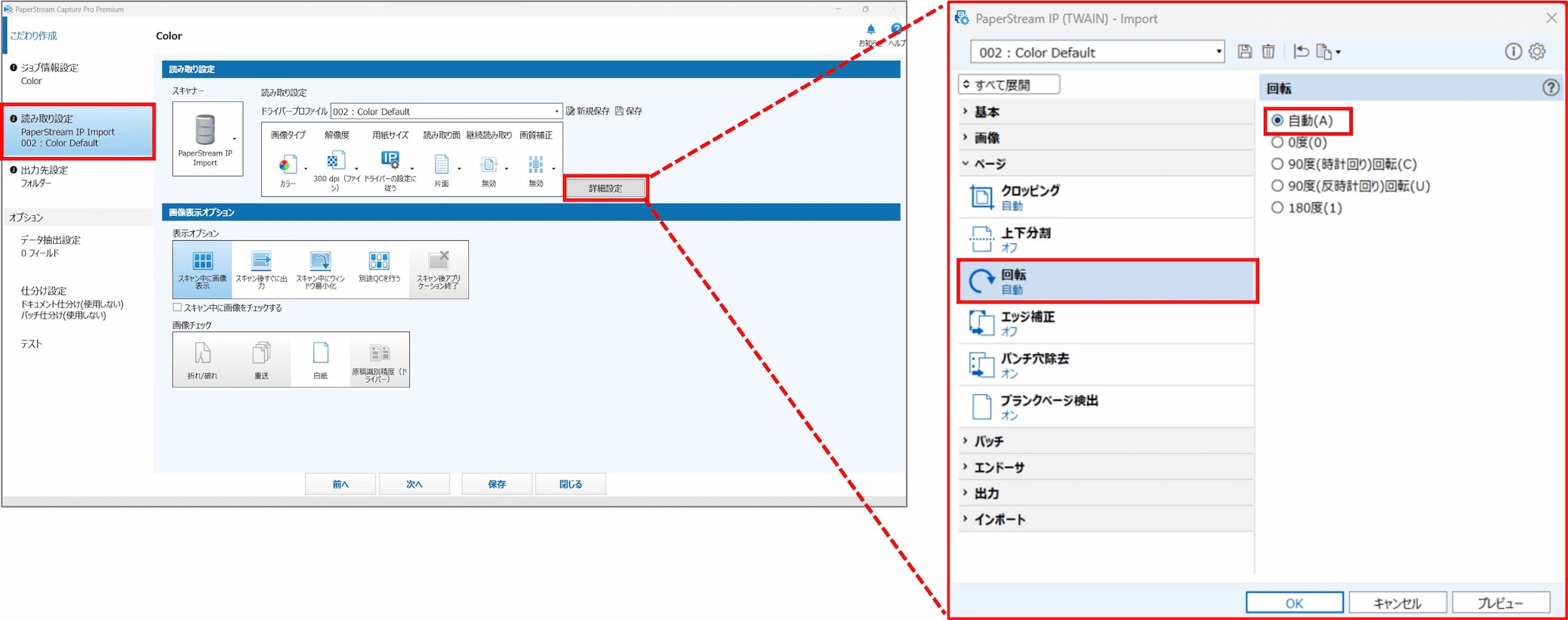The height and width of the screenshot is (620, 1568).
Task: Expand the 基本 (Basic) settings section
Action: click(x=986, y=112)
